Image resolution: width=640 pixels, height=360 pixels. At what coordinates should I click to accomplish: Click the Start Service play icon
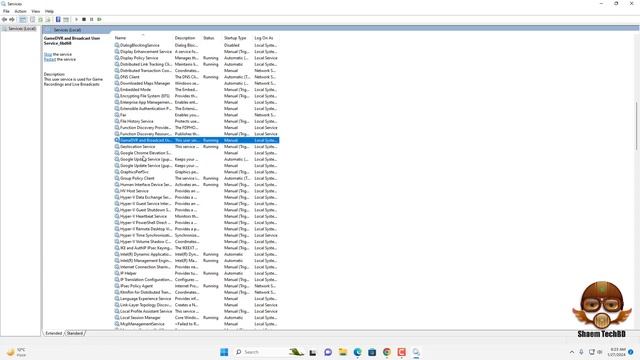tap(76, 20)
